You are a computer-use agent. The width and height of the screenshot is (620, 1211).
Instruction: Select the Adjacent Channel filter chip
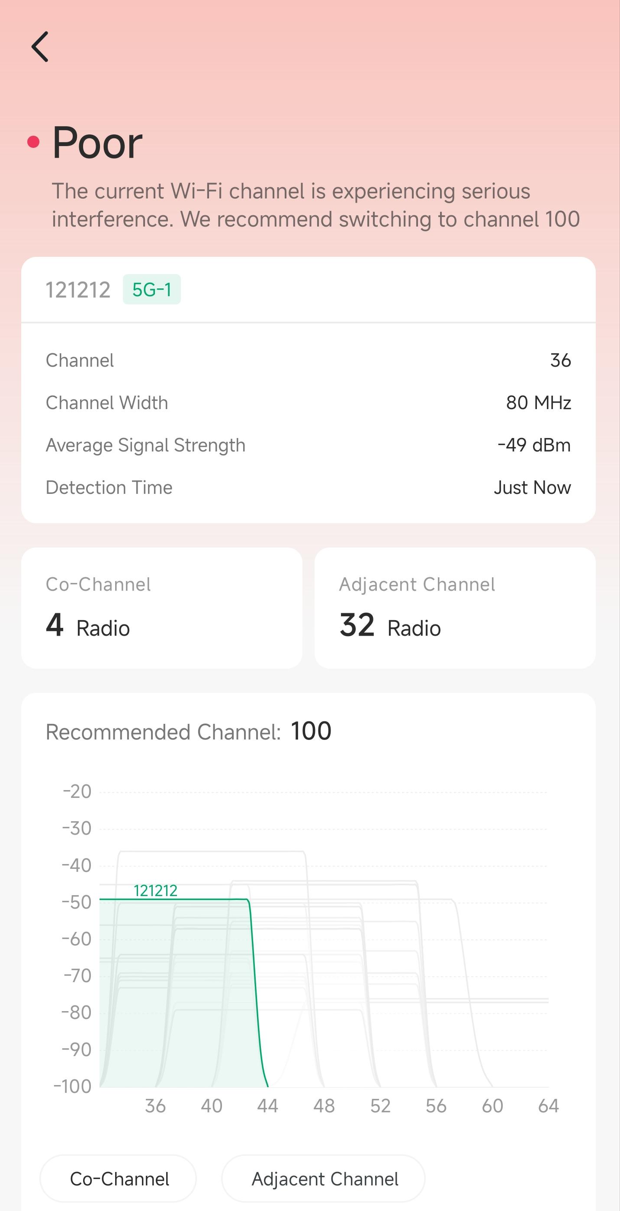point(324,1179)
